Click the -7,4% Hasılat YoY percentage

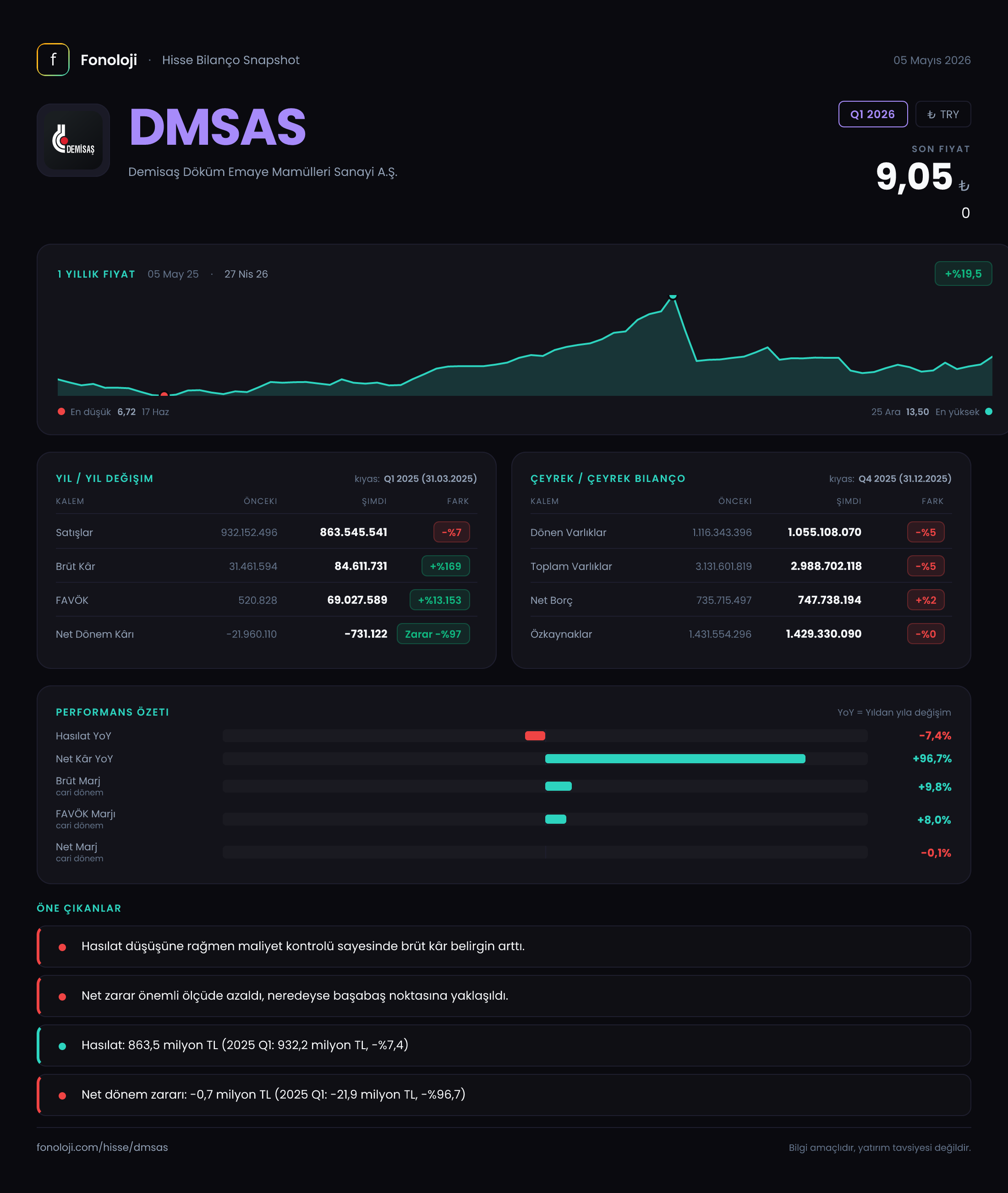tap(935, 735)
